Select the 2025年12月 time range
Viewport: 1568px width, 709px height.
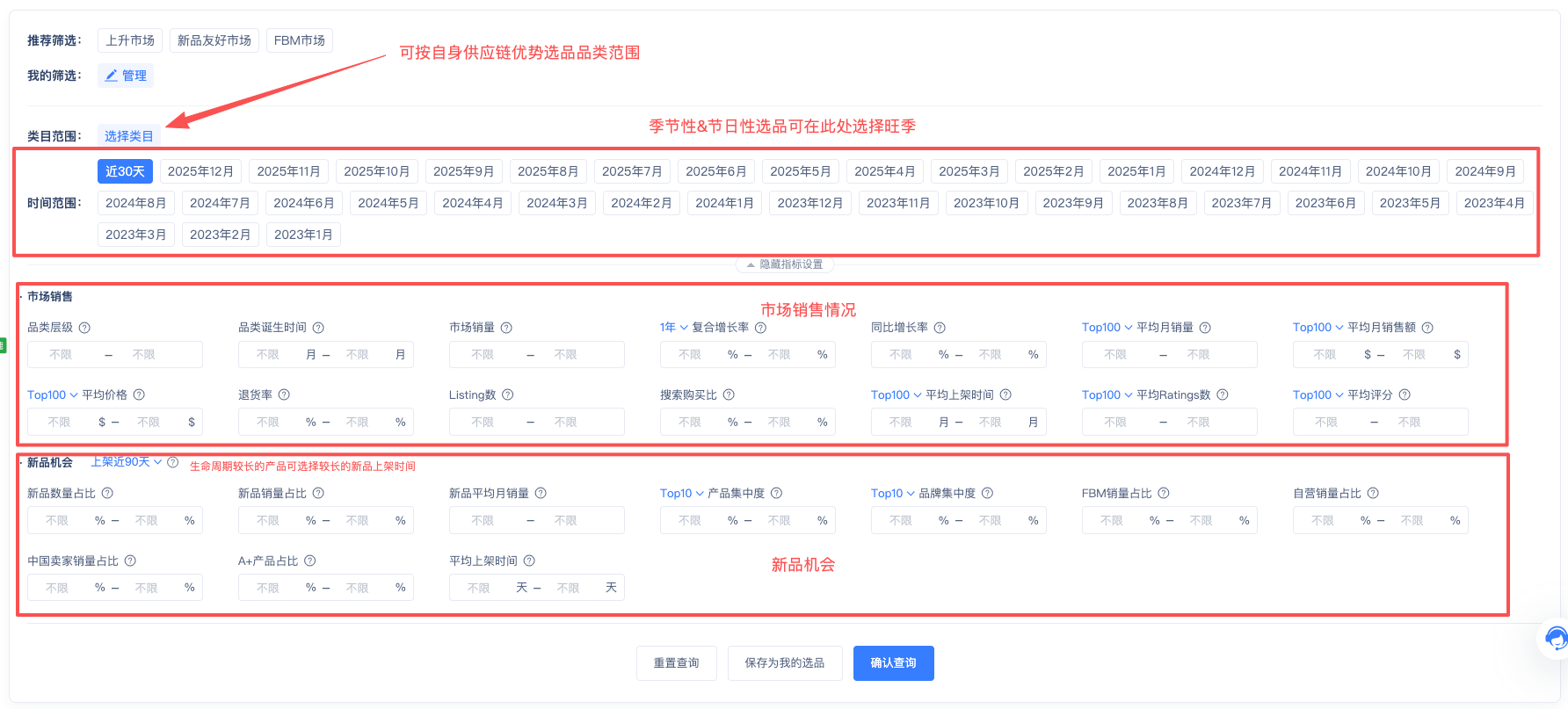tap(200, 171)
